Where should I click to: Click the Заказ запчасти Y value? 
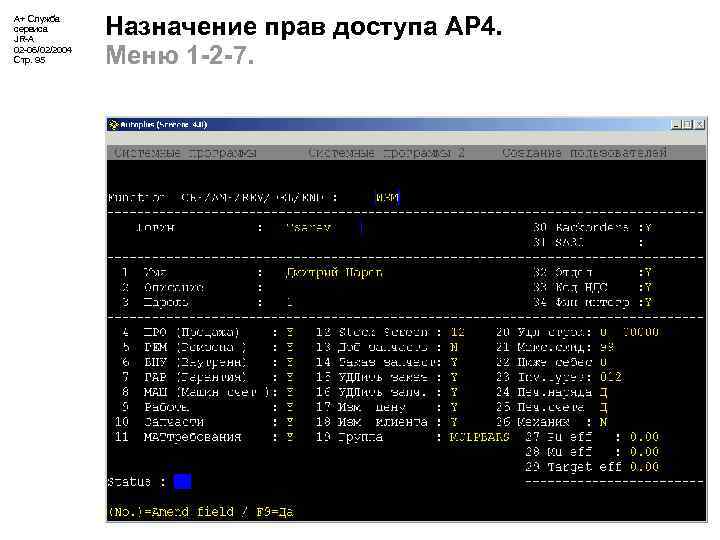pos(454,362)
